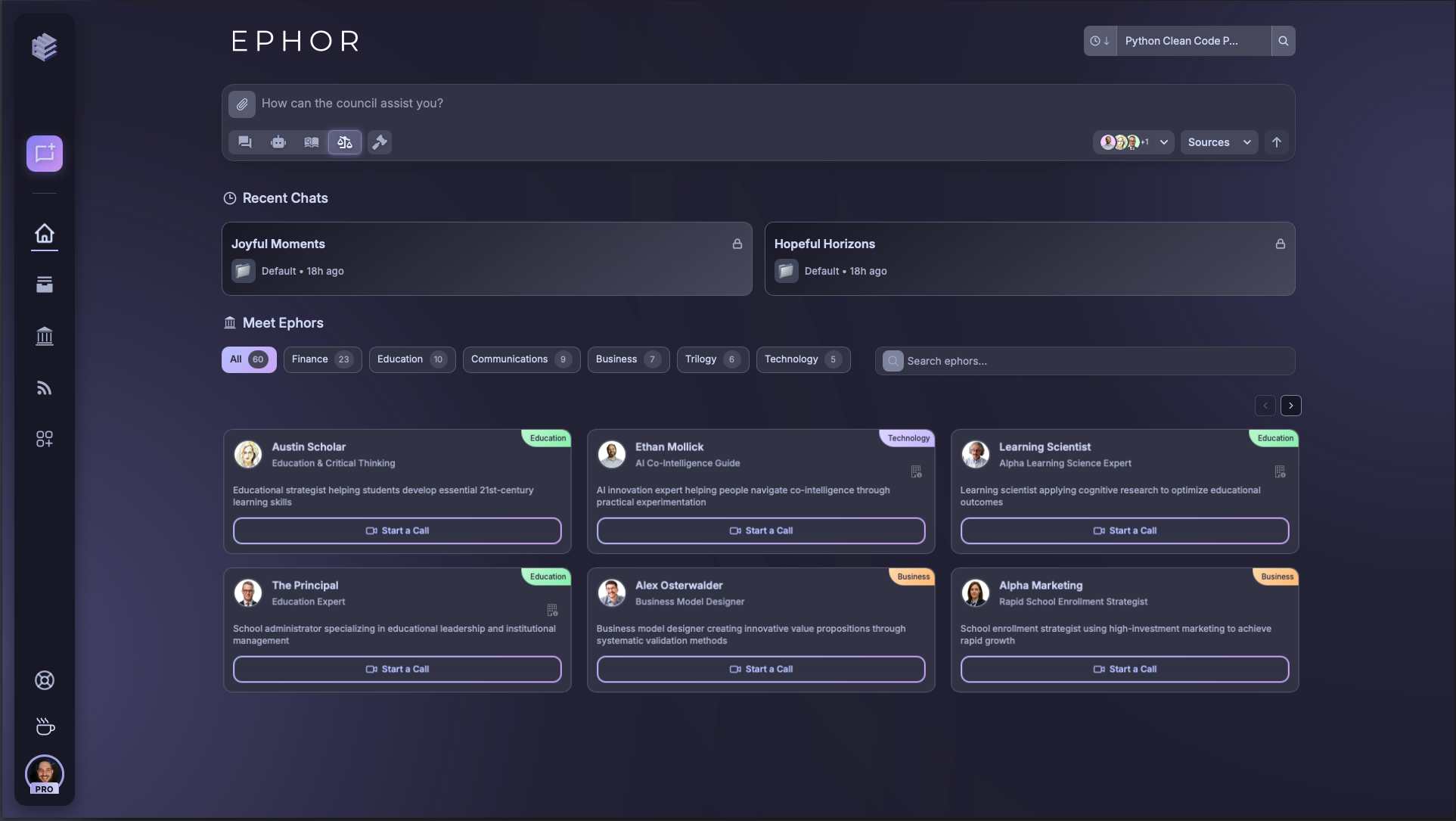Viewport: 1456px width, 821px height.
Task: Open the sort order dropdown near search
Action: 1100,41
